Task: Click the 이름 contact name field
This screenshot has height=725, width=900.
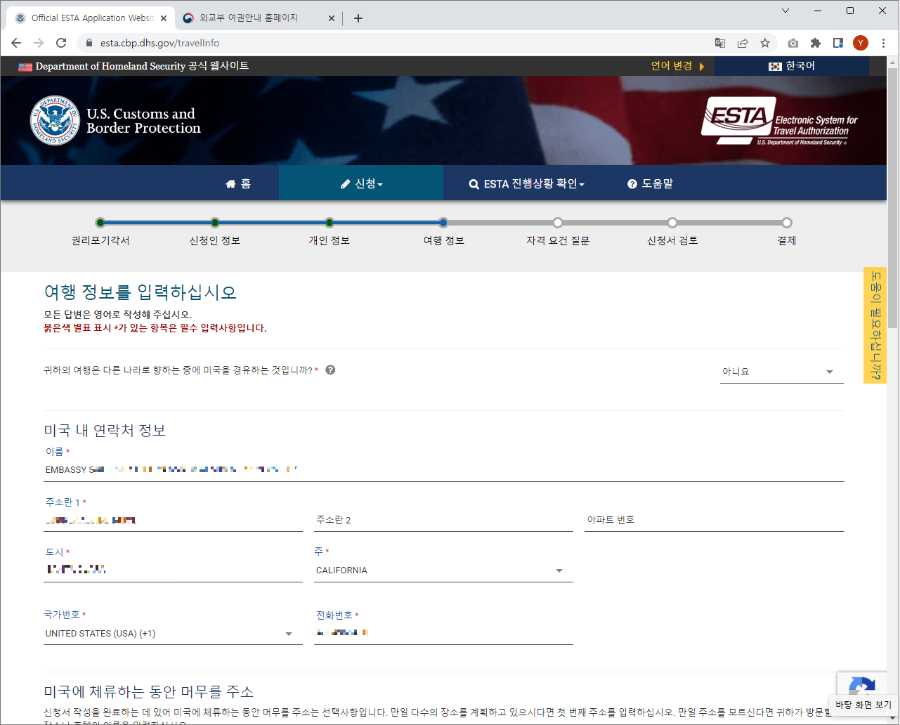Action: click(x=444, y=470)
